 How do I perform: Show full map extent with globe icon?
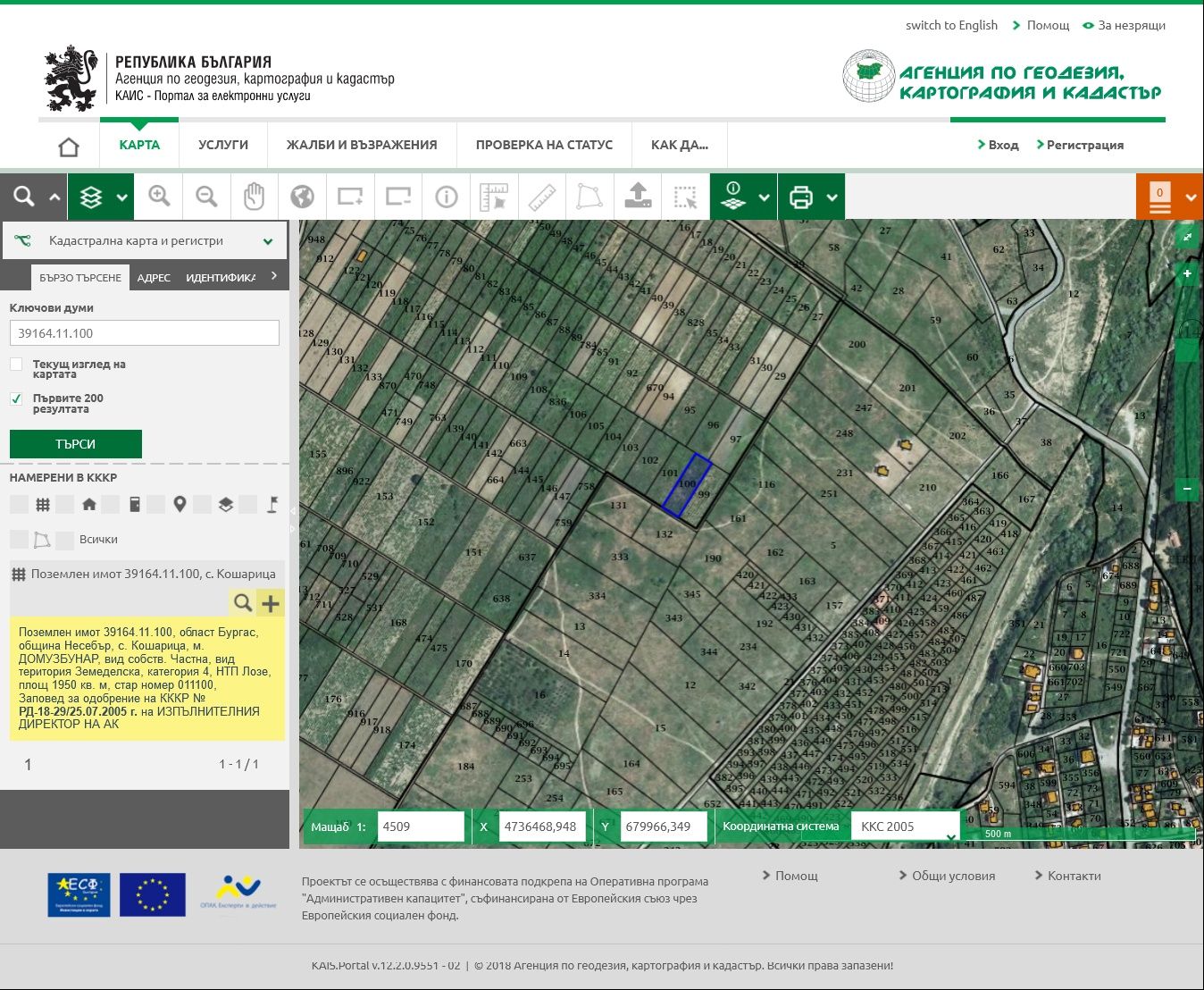(x=303, y=197)
